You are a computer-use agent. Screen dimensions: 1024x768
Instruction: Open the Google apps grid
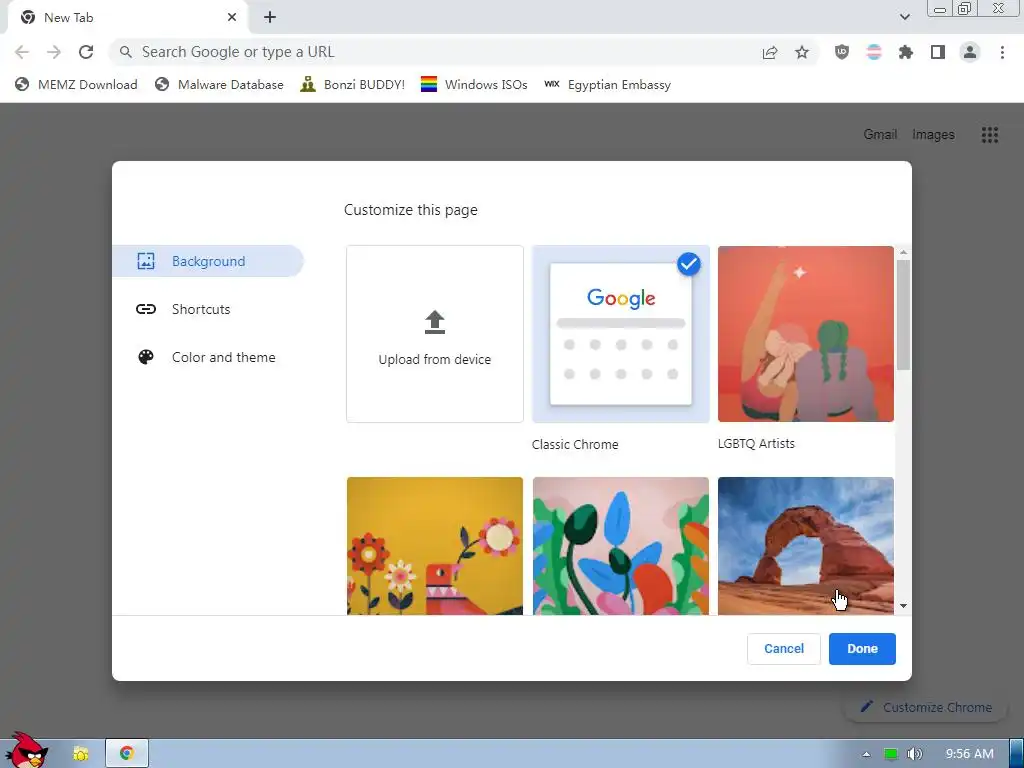coord(989,135)
